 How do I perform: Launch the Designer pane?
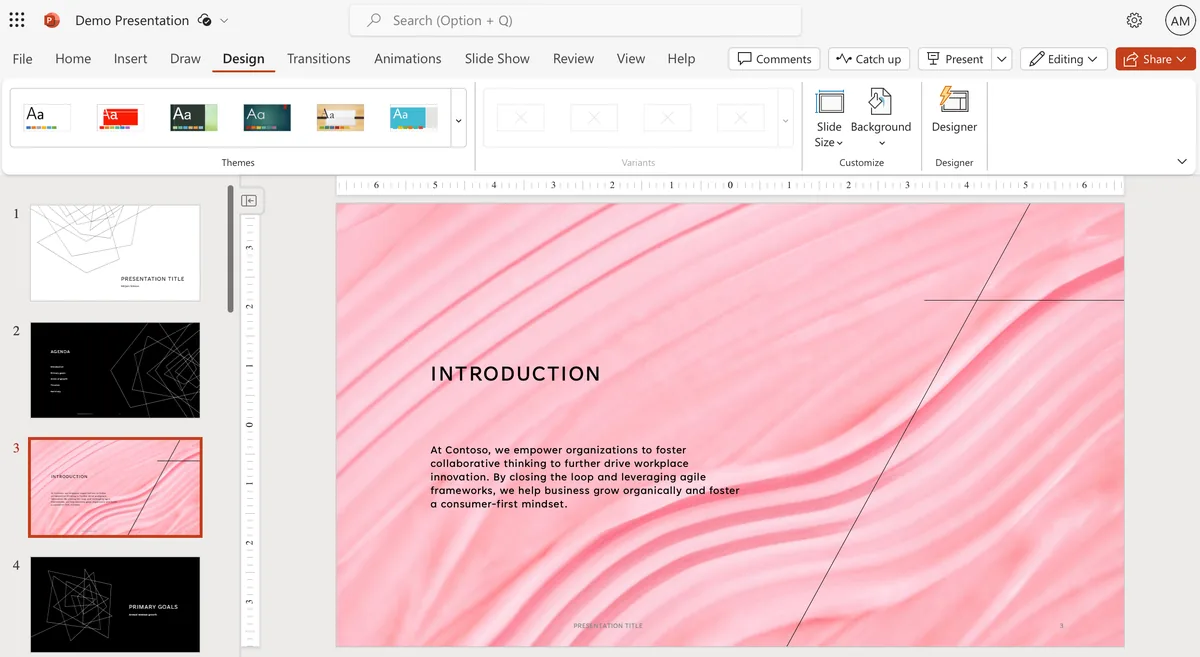coord(954,110)
